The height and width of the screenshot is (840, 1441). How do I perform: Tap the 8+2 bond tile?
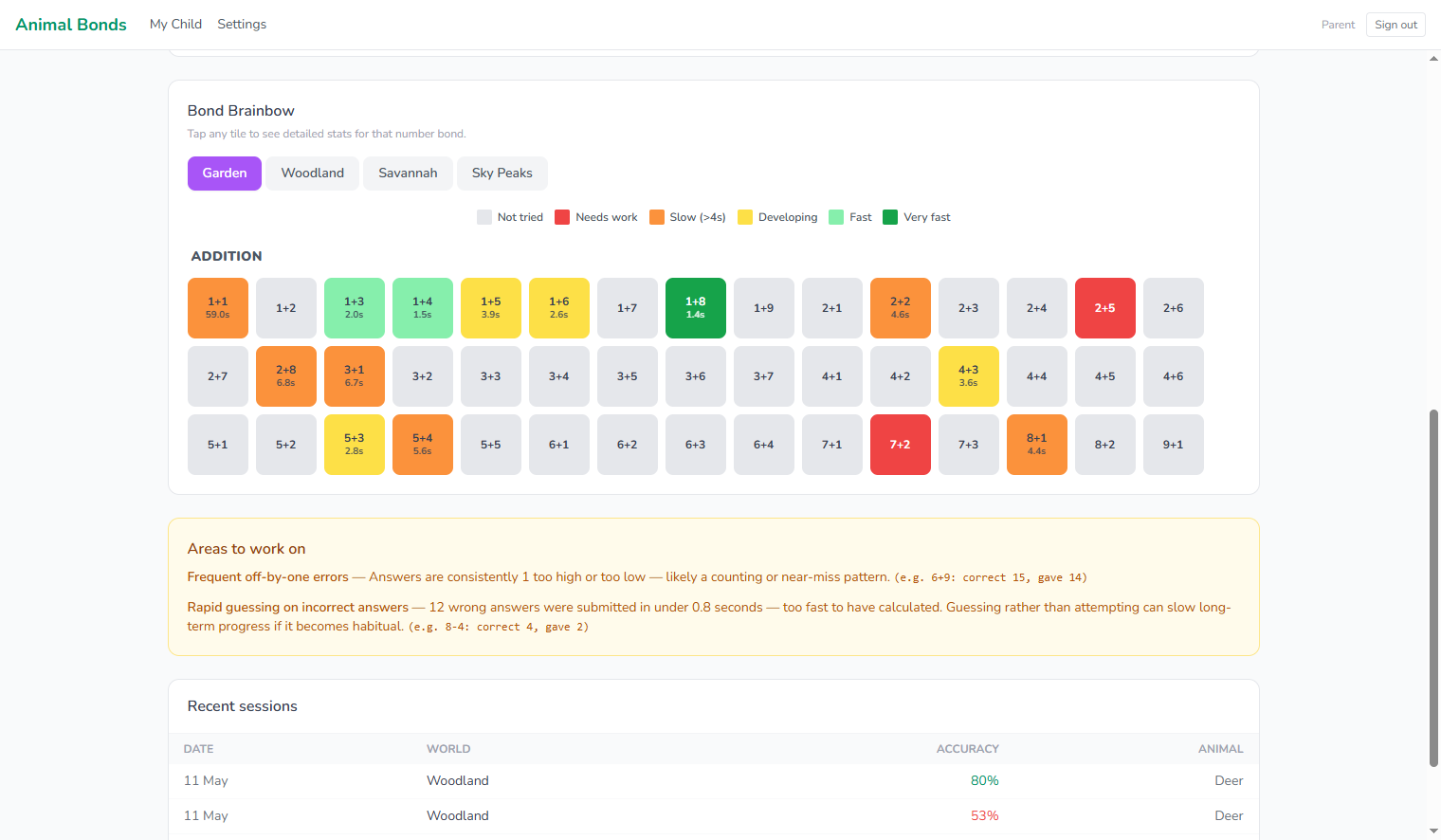[x=1105, y=445]
